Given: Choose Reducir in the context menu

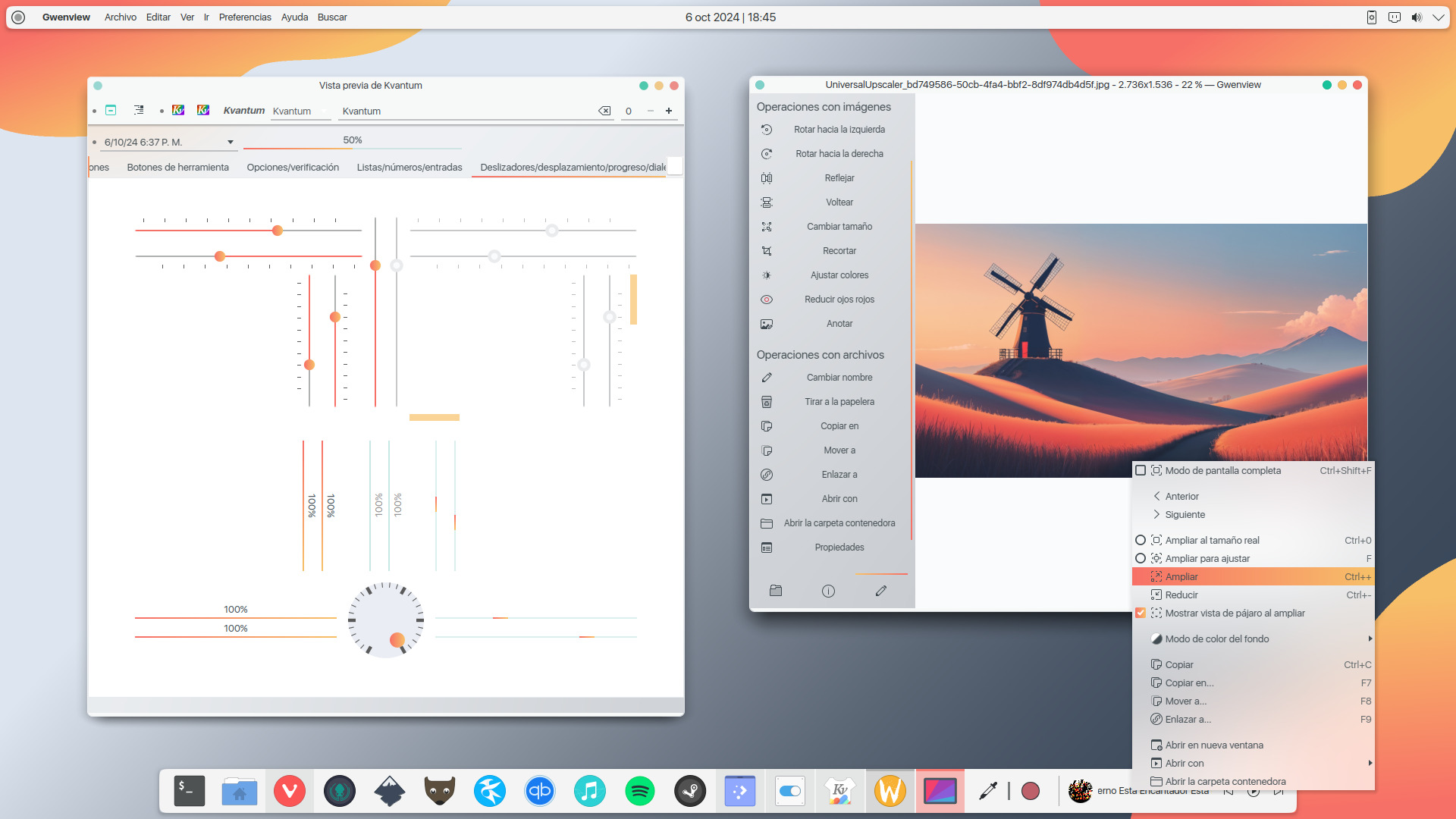Looking at the screenshot, I should (1253, 595).
